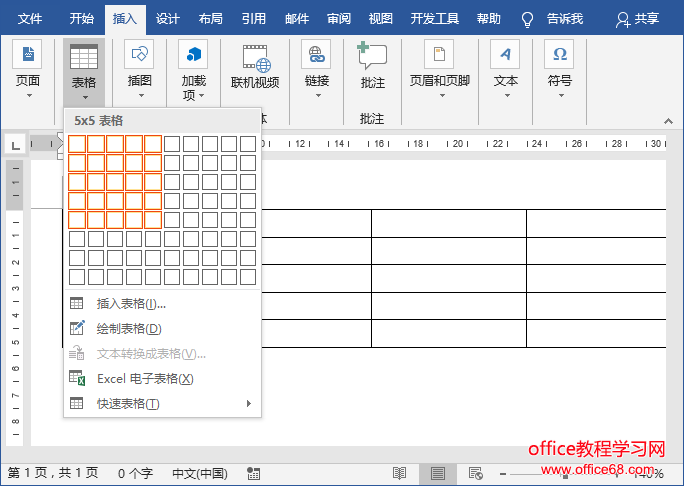Open the 文本 (Text) group
The image size is (684, 486).
(x=506, y=70)
